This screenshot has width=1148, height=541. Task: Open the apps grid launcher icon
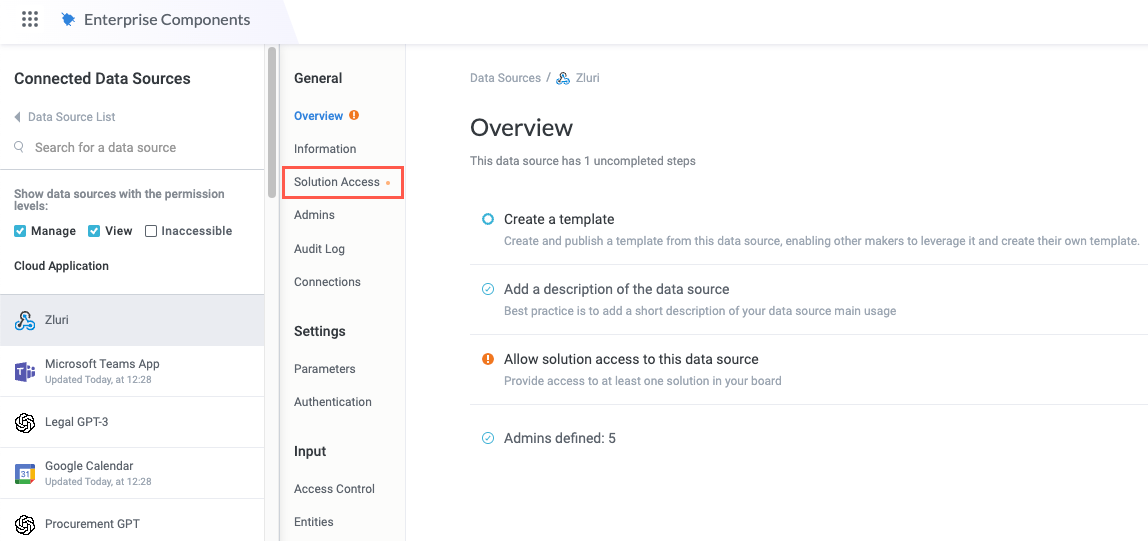[x=30, y=20]
